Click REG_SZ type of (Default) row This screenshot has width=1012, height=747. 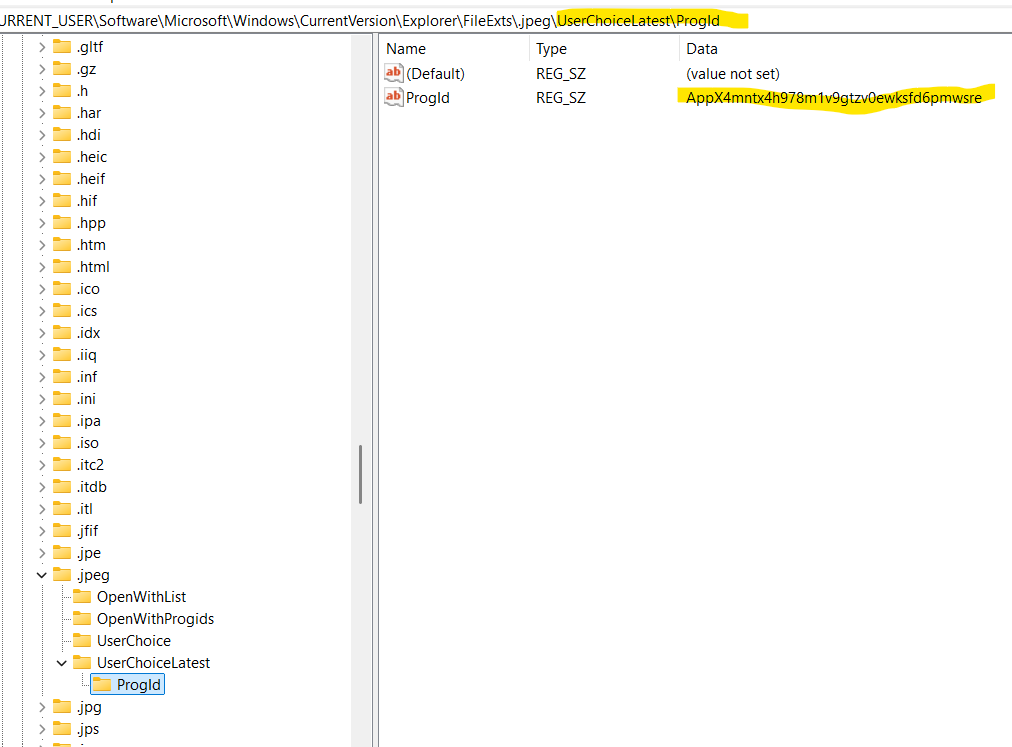pos(561,74)
